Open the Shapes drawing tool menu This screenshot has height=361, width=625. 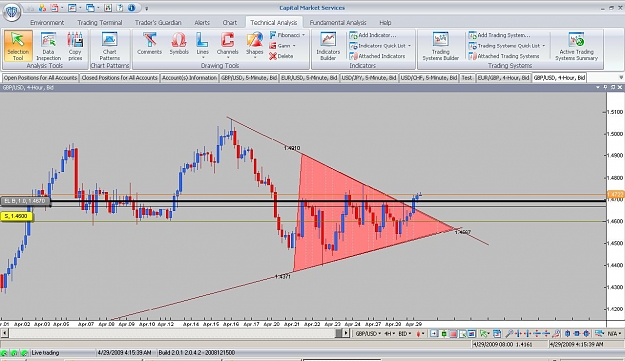point(254,45)
